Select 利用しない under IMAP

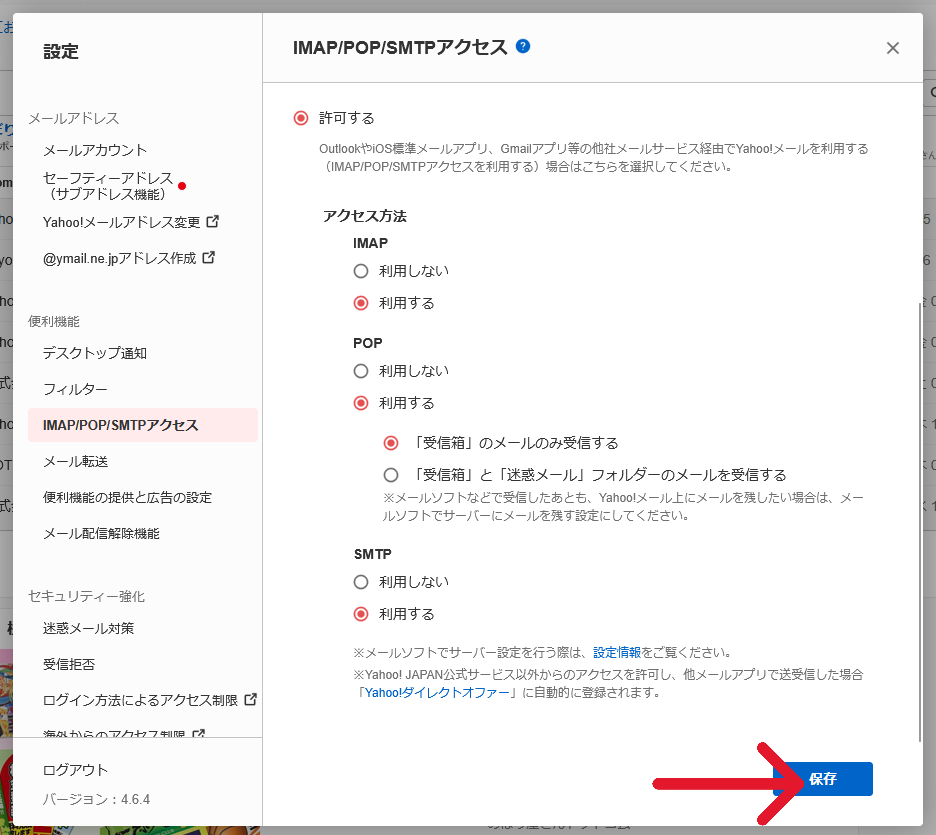coord(361,271)
